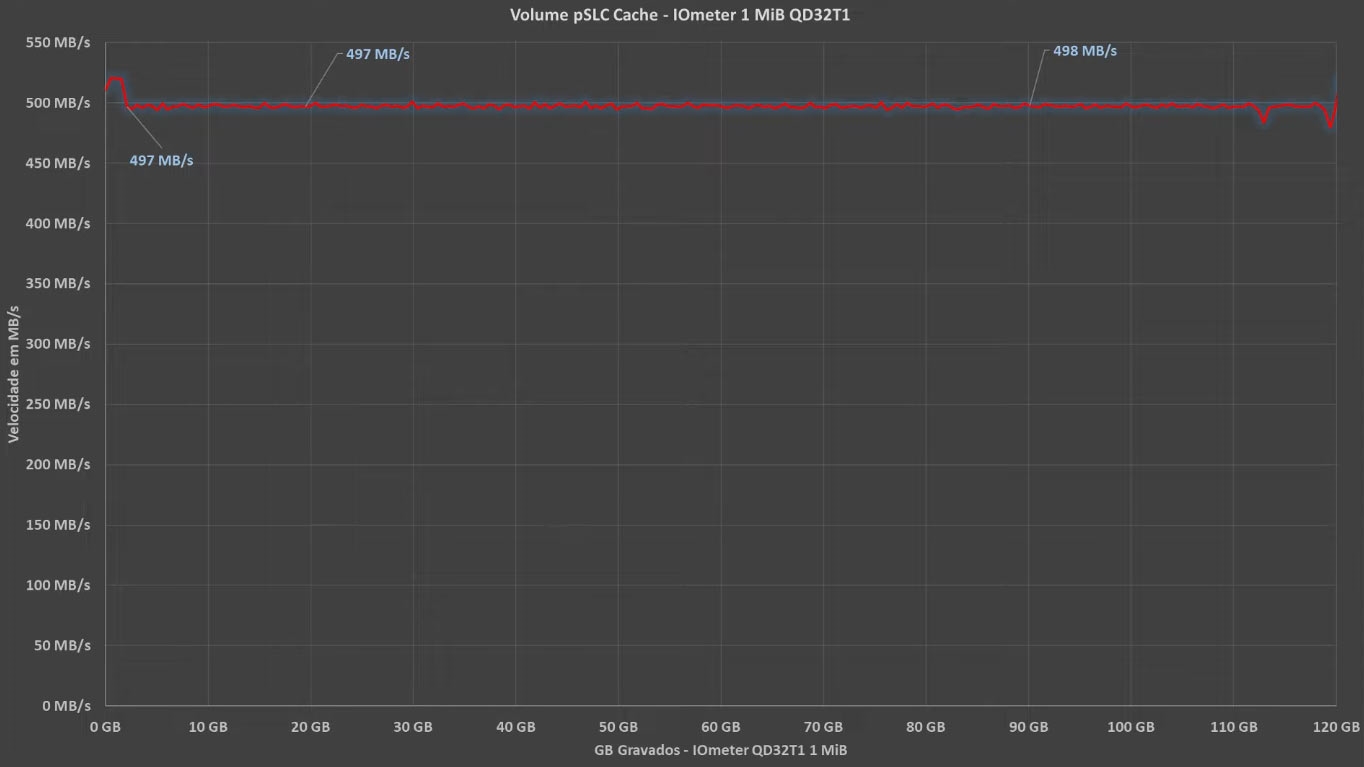The image size is (1364, 767).
Task: Click the 497 MB/s label above the line
Action: point(377,54)
